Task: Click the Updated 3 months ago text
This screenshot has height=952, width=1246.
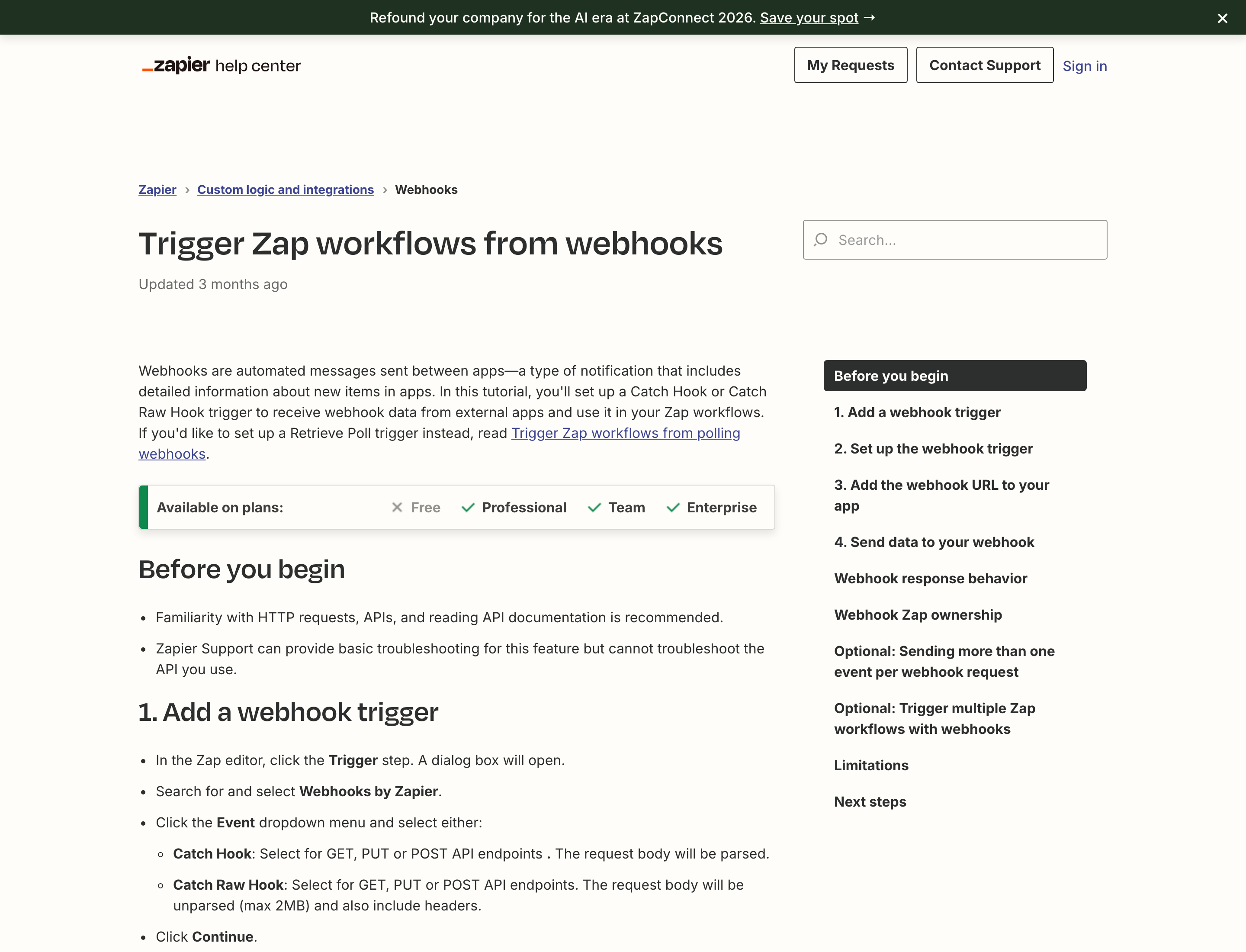Action: [x=213, y=284]
